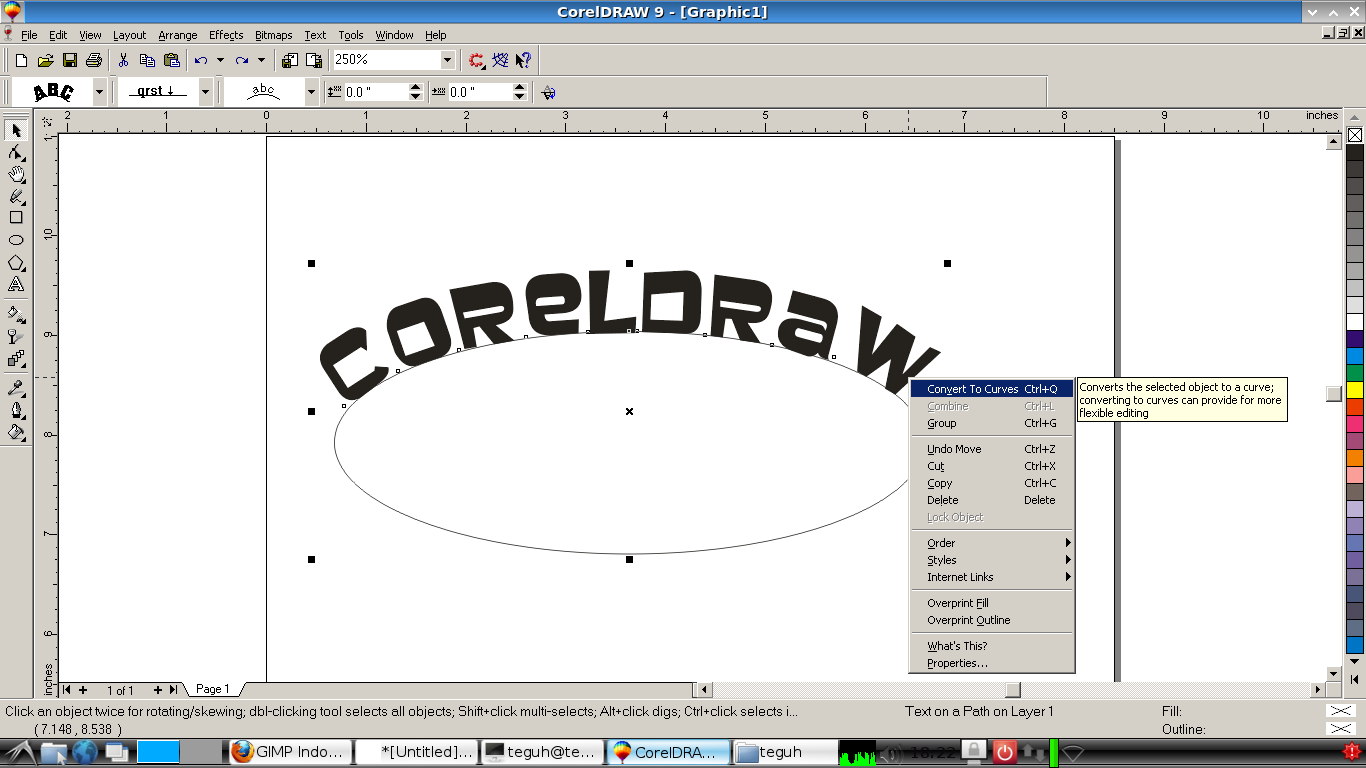Click the Export toolbar icon
The image size is (1366, 768).
click(313, 60)
